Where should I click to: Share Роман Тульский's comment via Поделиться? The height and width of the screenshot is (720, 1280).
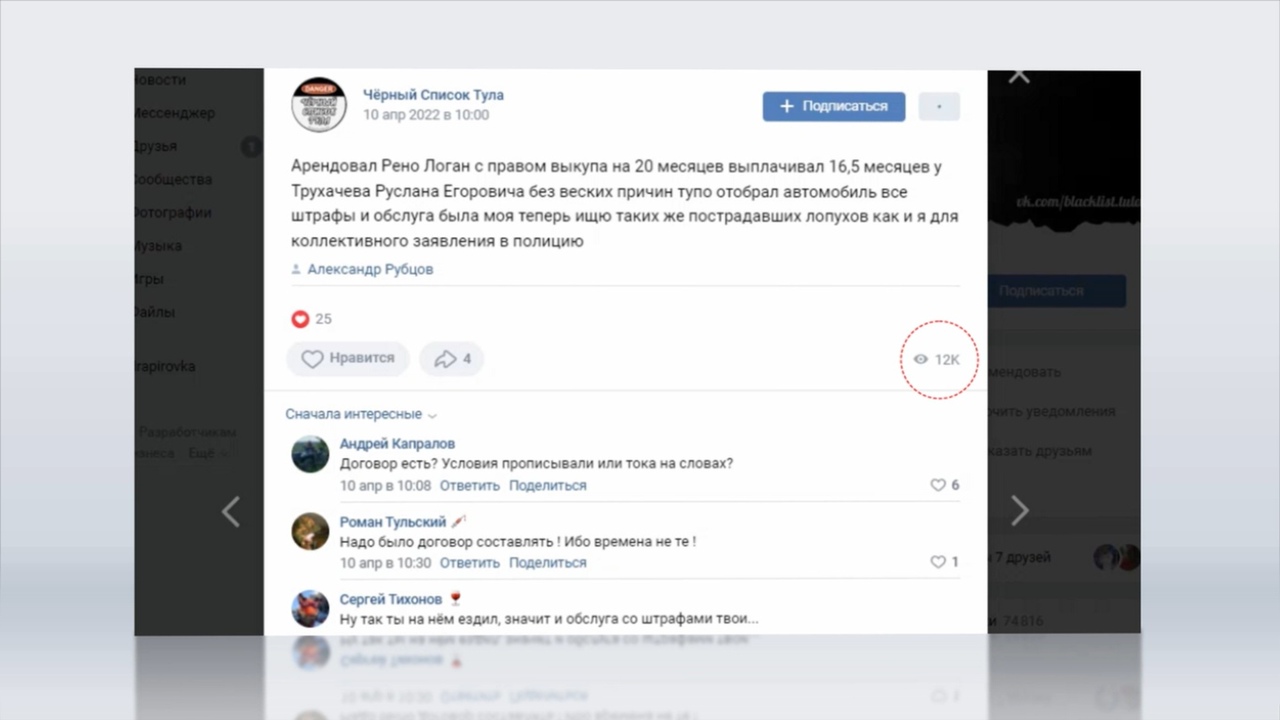tap(547, 562)
